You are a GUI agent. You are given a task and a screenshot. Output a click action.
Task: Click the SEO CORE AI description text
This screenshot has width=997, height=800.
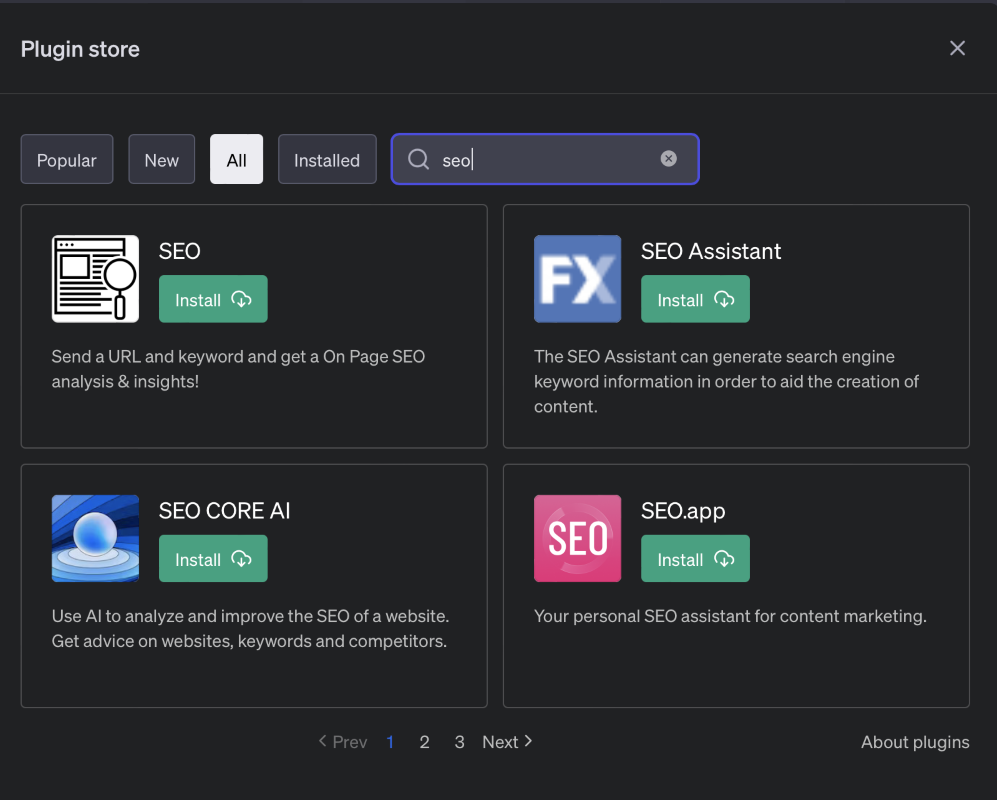(251, 628)
